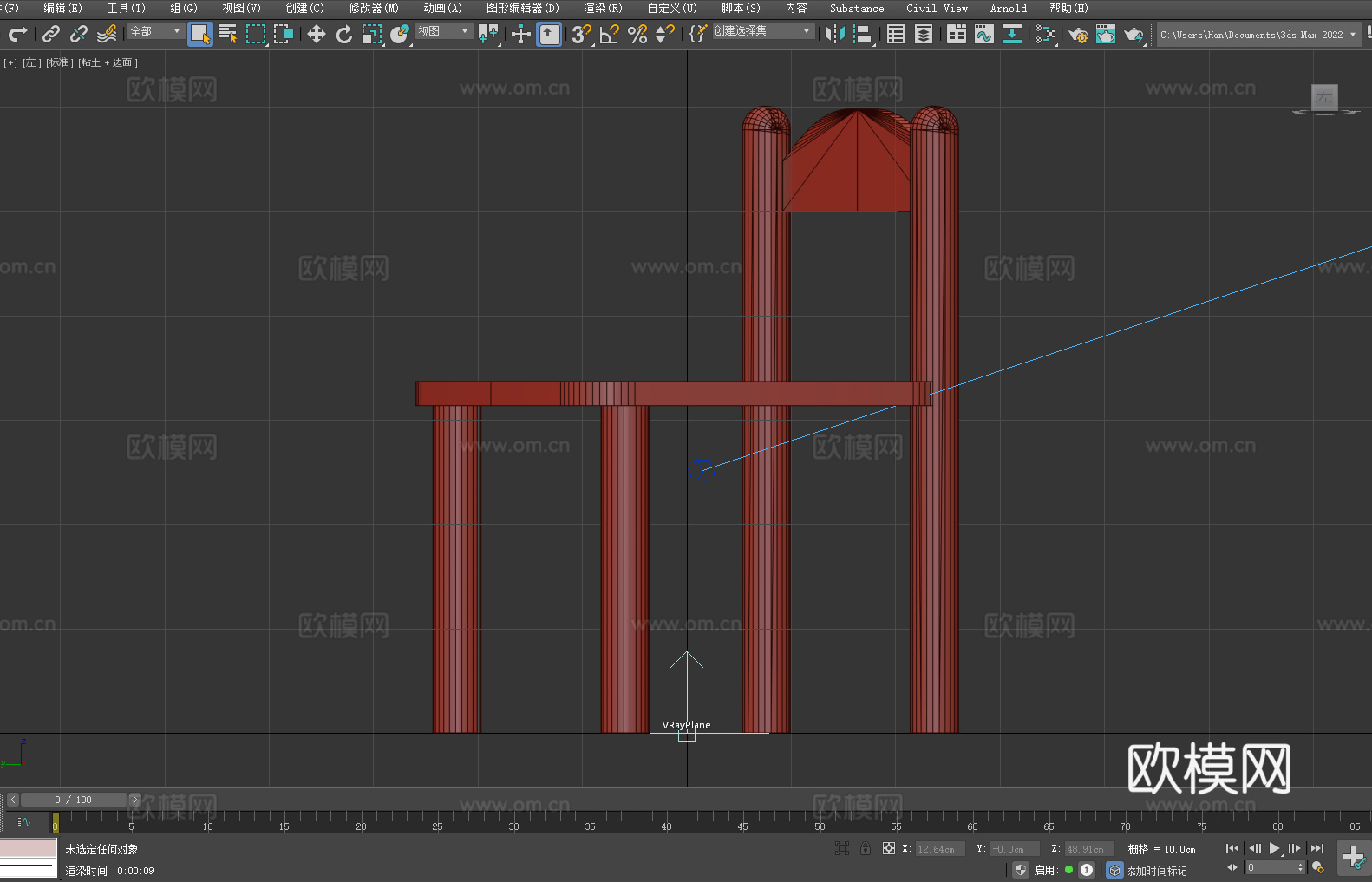Go to start frame button
This screenshot has height=882, width=1372.
pyautogui.click(x=1232, y=848)
